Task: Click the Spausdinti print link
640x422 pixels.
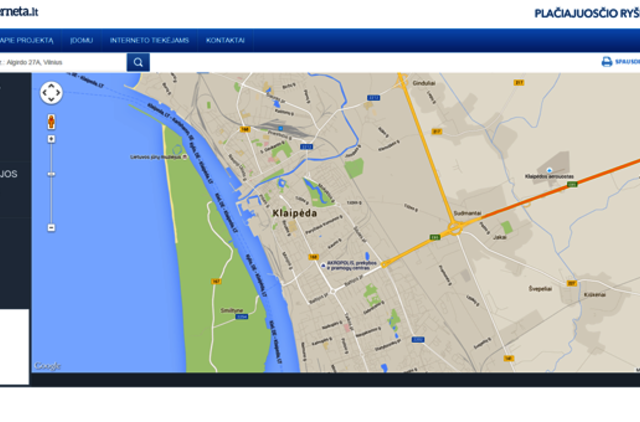Action: click(627, 62)
